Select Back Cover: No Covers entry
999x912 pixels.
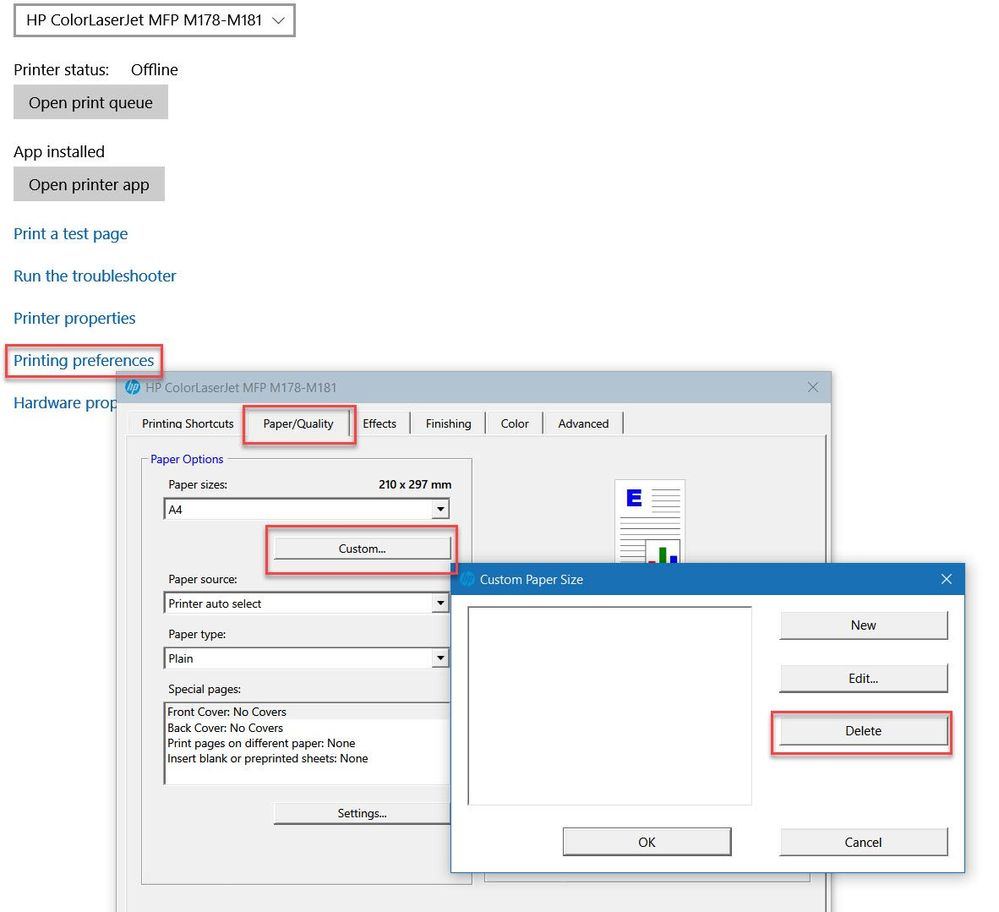307,728
